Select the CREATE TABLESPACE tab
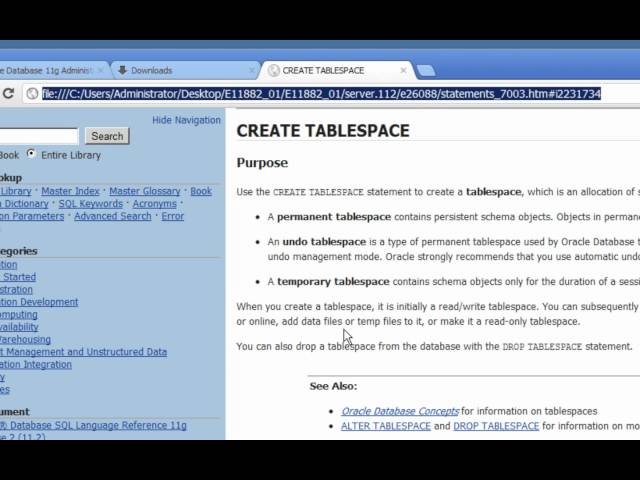 pos(337,70)
